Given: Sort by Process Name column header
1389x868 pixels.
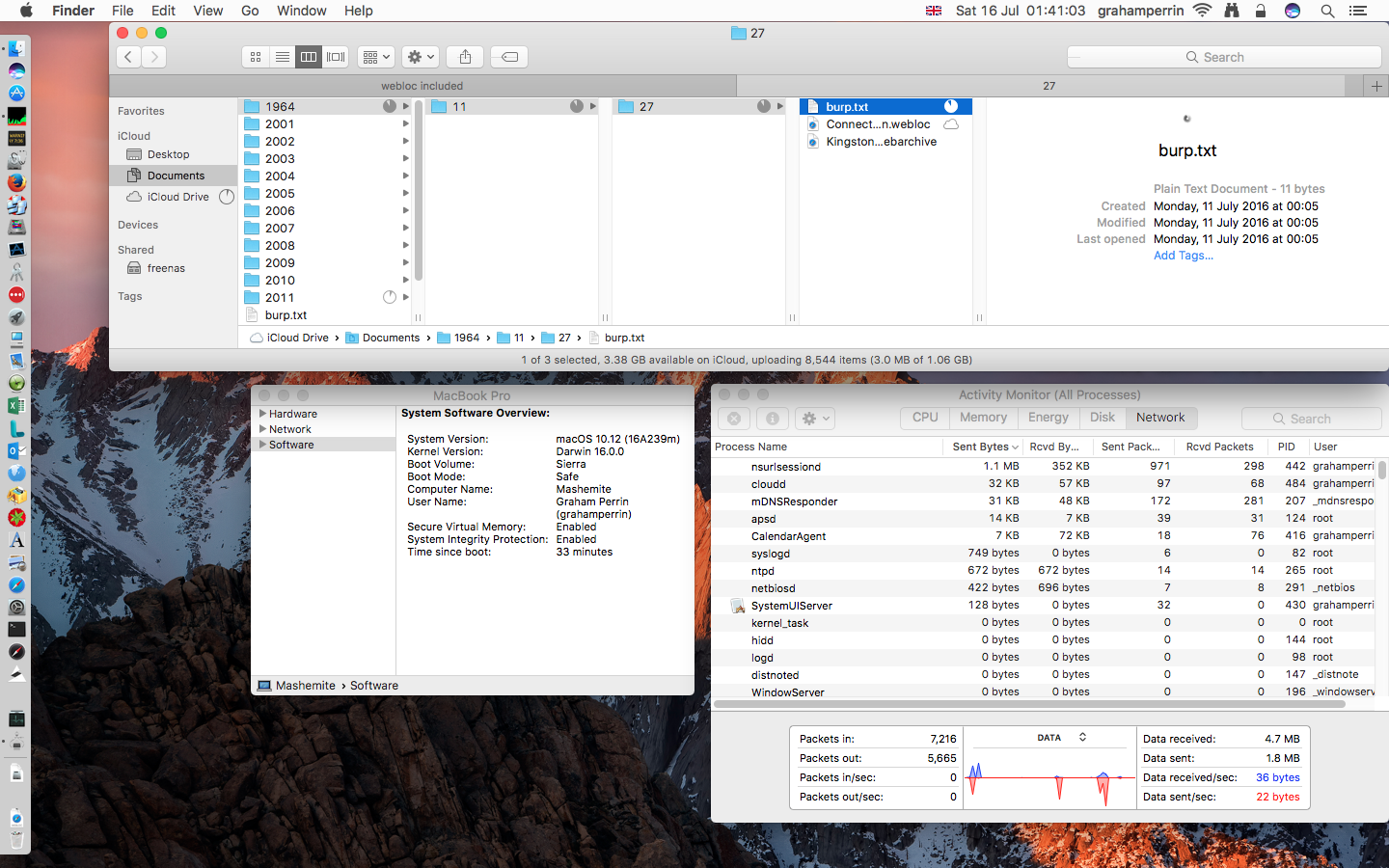Looking at the screenshot, I should [827, 447].
